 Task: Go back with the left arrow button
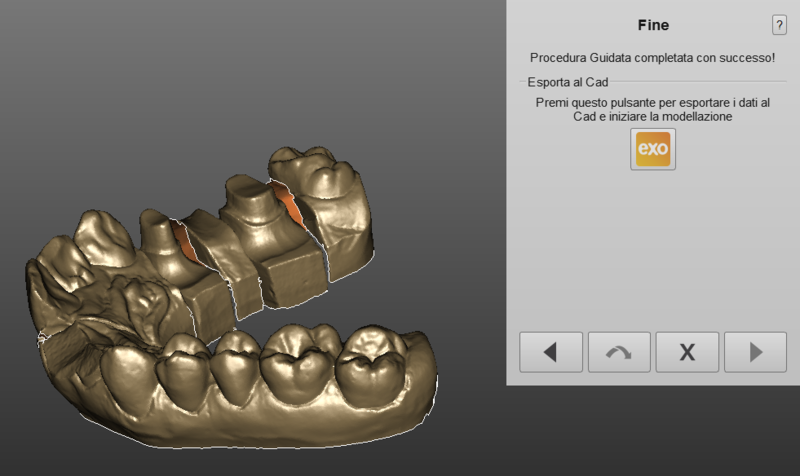click(550, 352)
